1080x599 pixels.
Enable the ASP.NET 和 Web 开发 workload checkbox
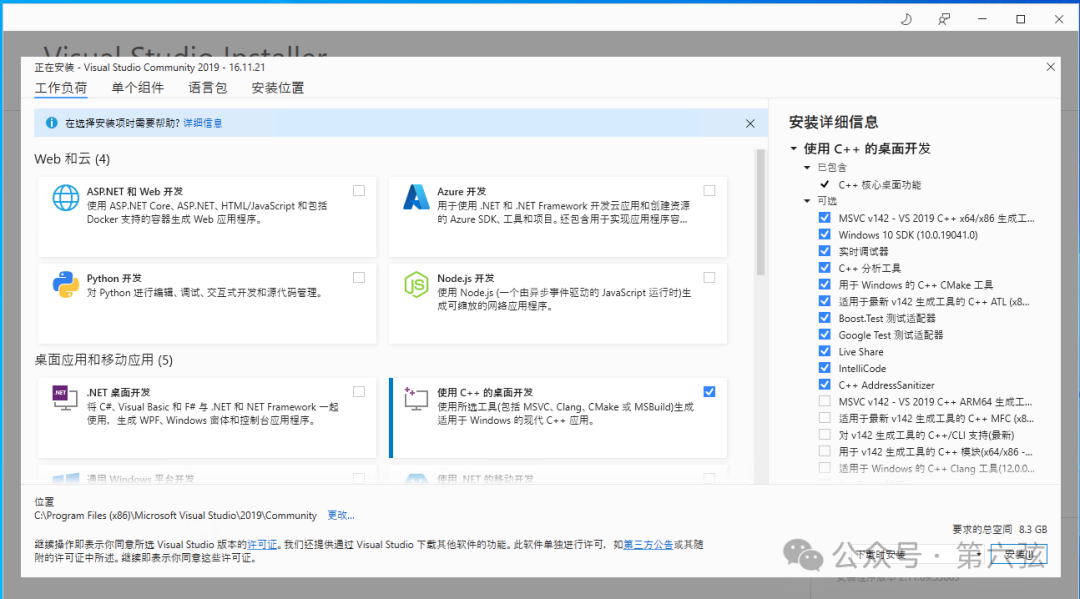pos(359,191)
